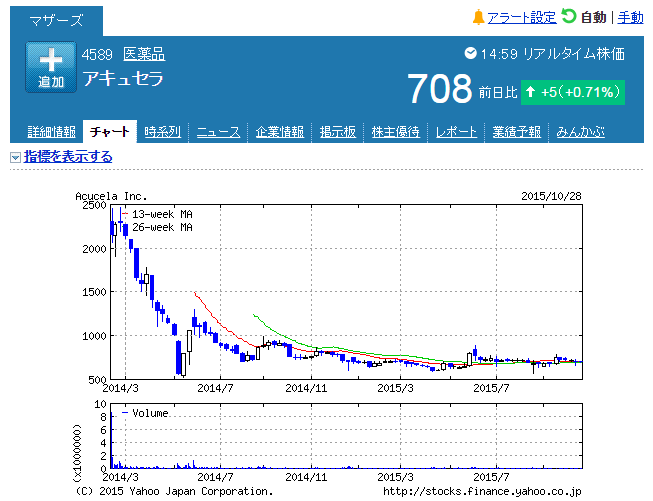Click the plus 追加 add-to-portfolio button
The height and width of the screenshot is (501, 653).
(51, 67)
